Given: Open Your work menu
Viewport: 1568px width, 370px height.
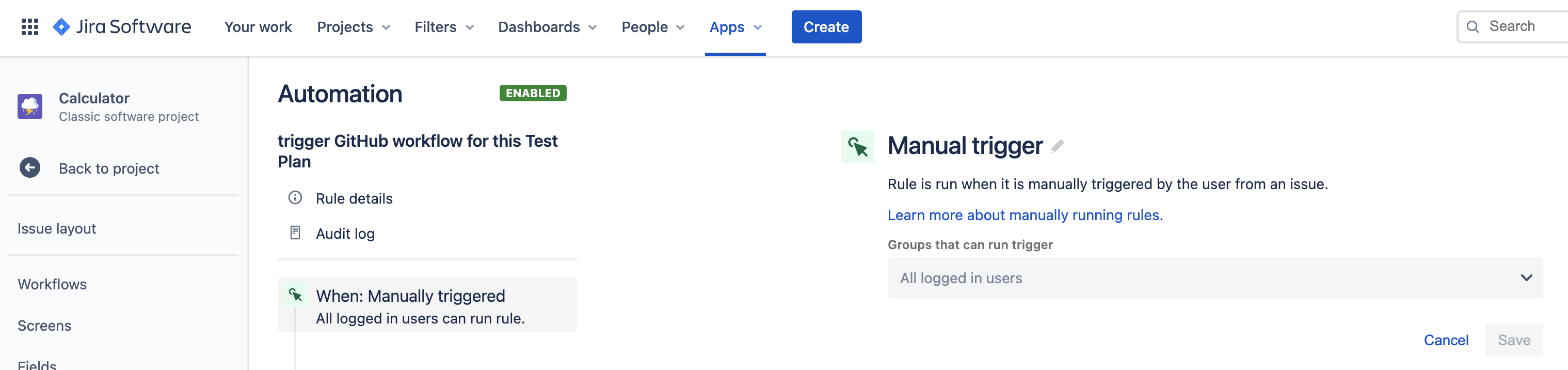Looking at the screenshot, I should [258, 27].
